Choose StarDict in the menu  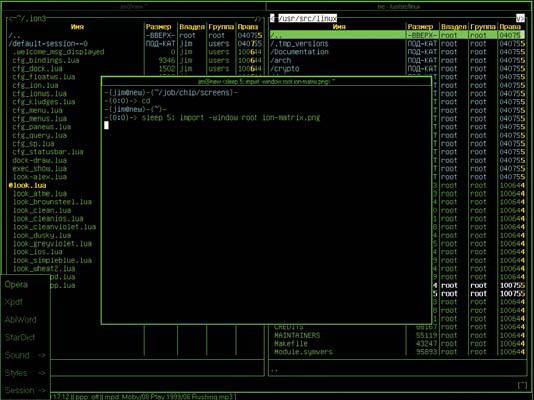[20, 337]
